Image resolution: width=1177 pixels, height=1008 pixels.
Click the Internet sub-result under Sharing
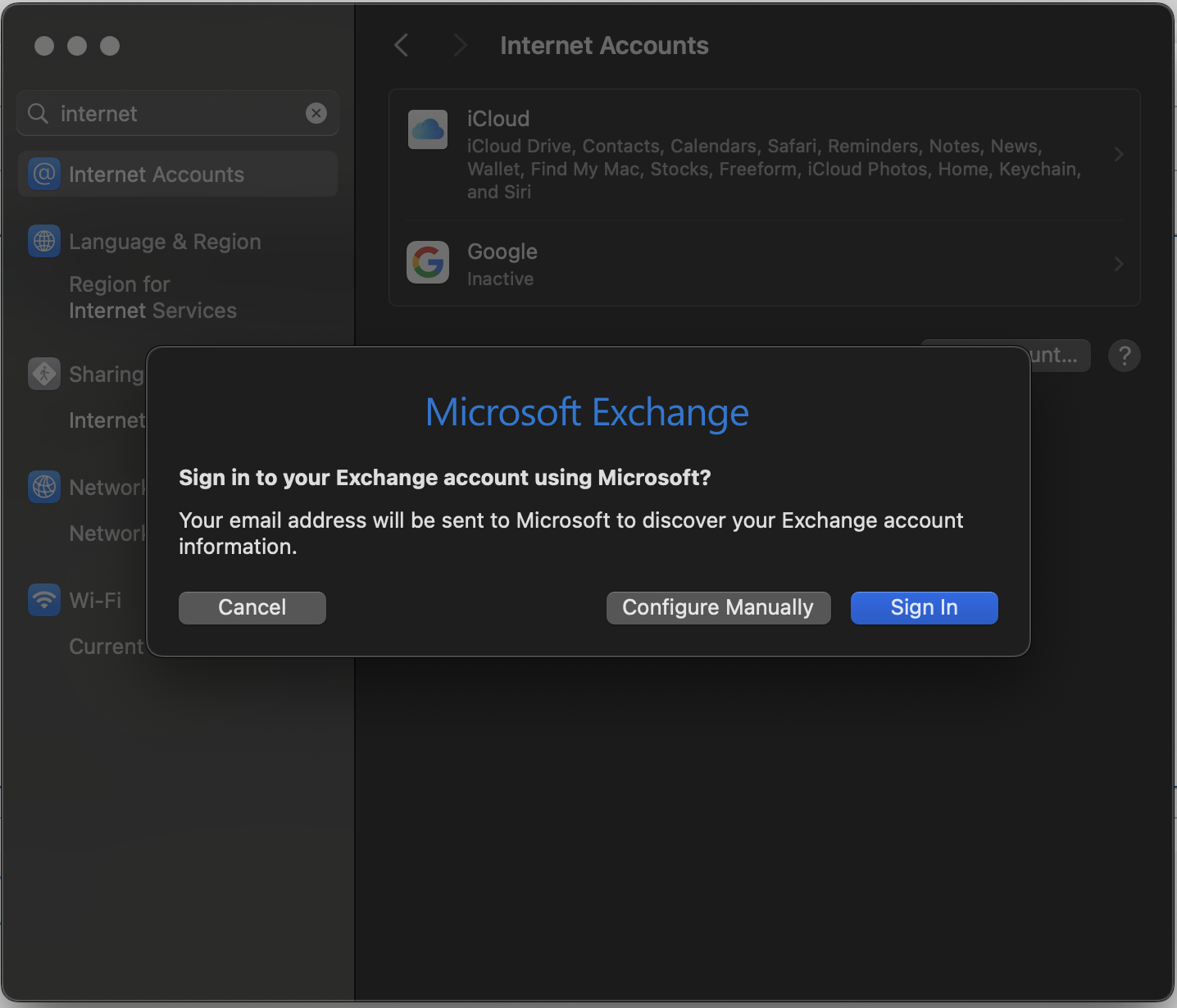(107, 420)
